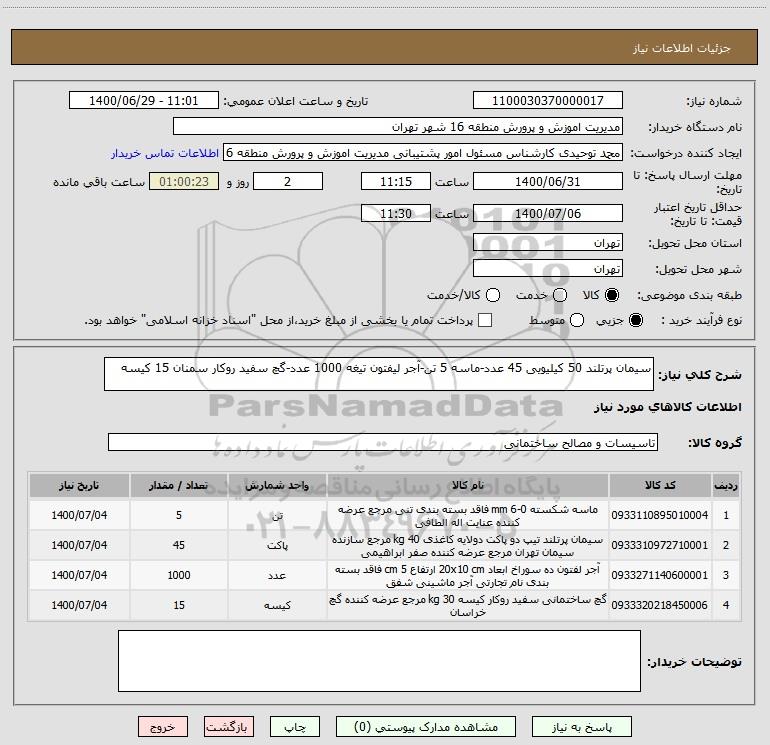Click the request creator field
This screenshot has width=770, height=745.
[423, 152]
